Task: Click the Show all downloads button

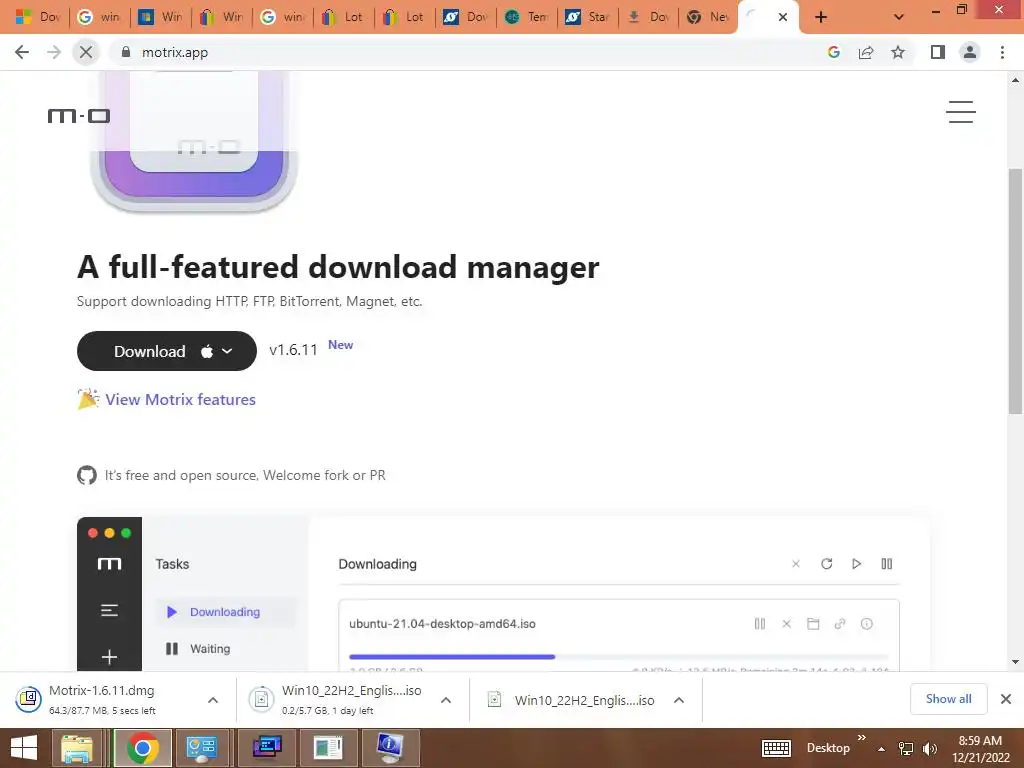Action: pyautogui.click(x=948, y=699)
